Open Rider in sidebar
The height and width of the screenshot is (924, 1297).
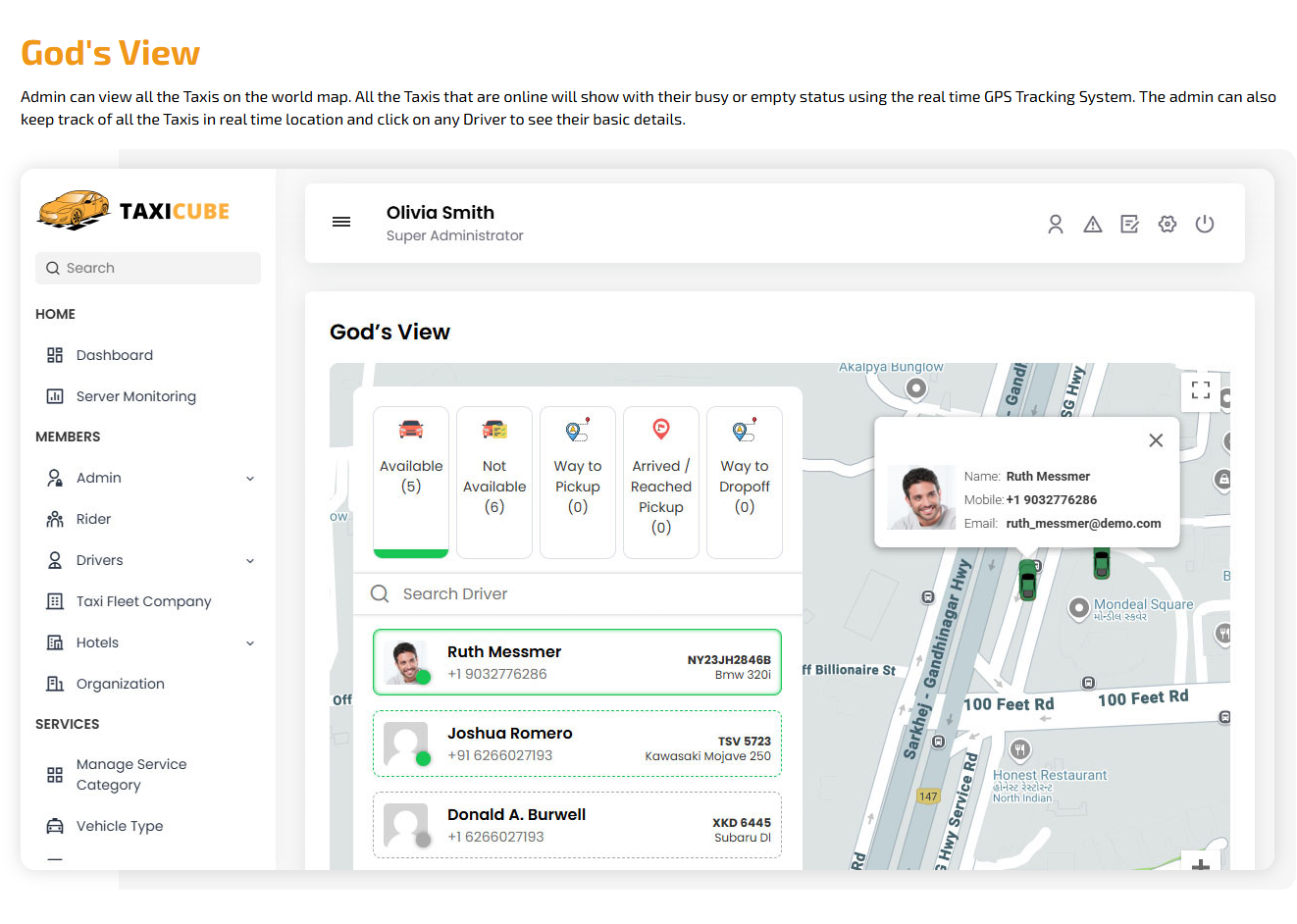[x=94, y=519]
